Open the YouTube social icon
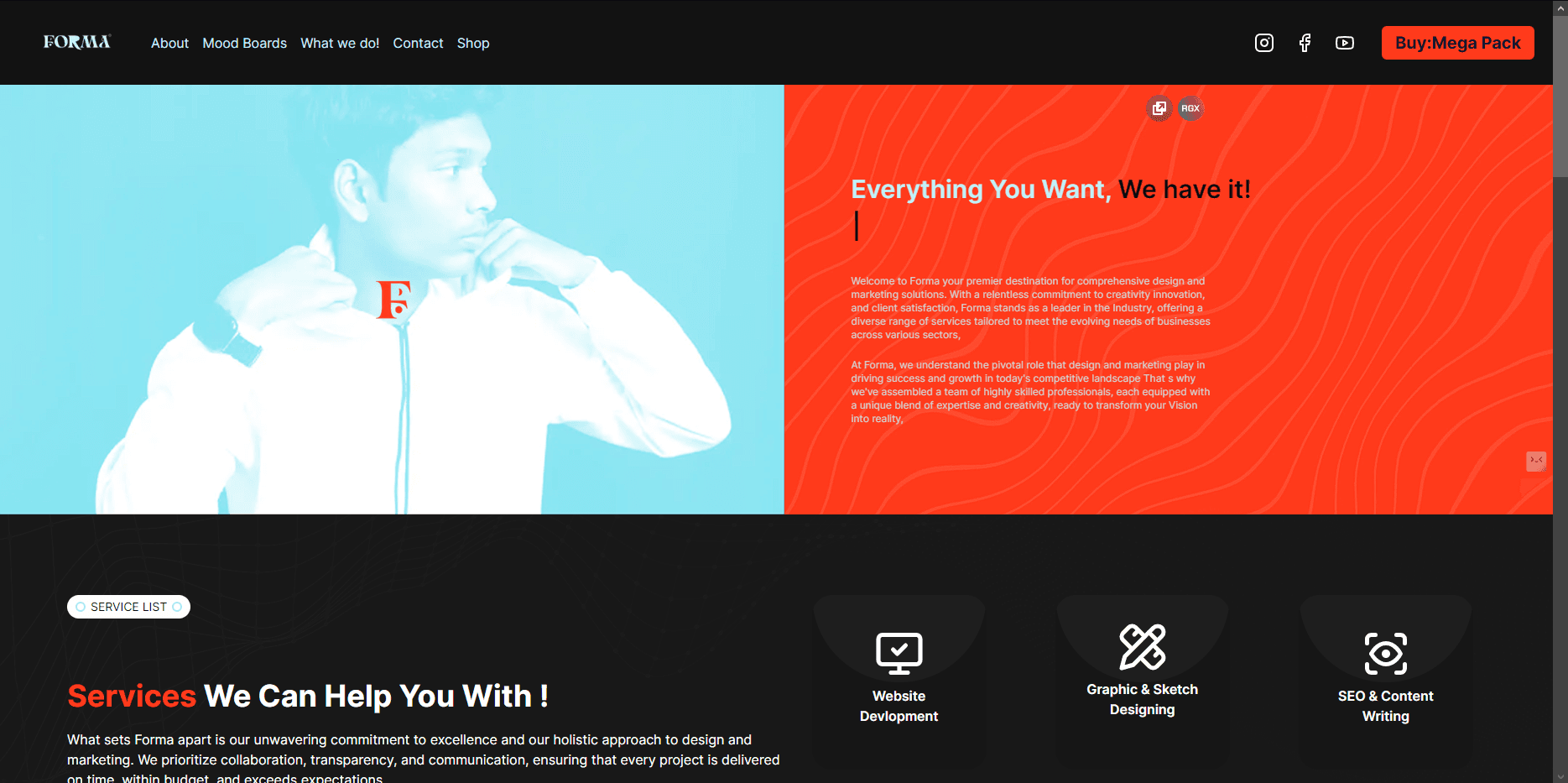The image size is (1568, 783). [1345, 43]
